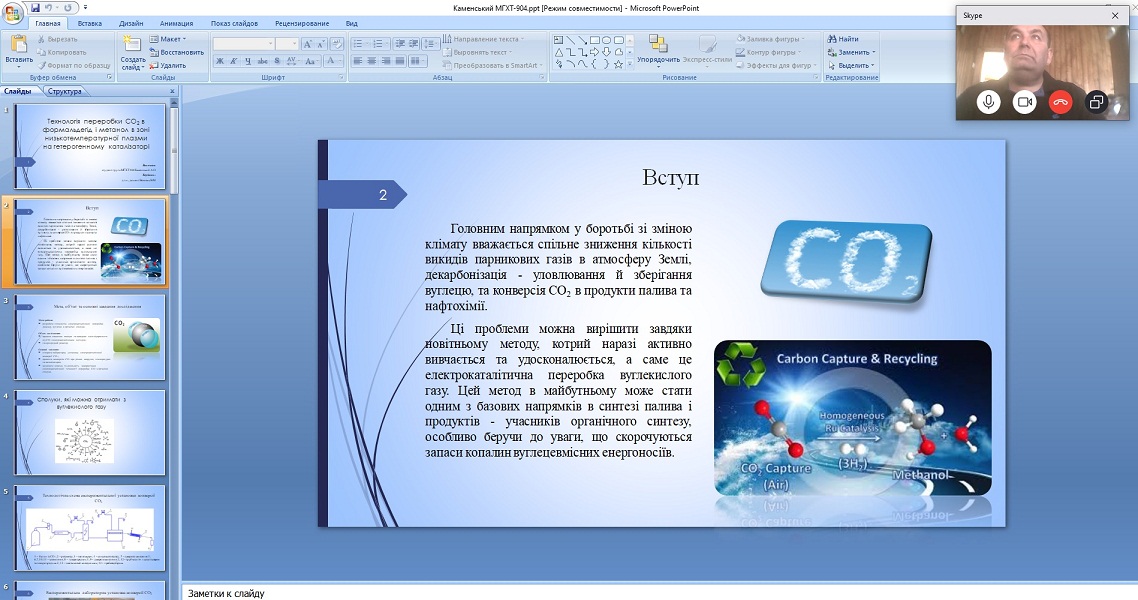
Task: Click the Вставить paste button
Action: [18, 52]
